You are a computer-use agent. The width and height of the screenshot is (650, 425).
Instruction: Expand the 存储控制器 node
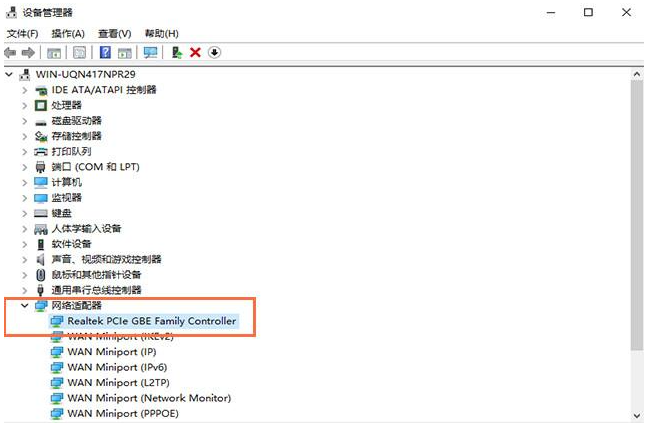tap(25, 136)
